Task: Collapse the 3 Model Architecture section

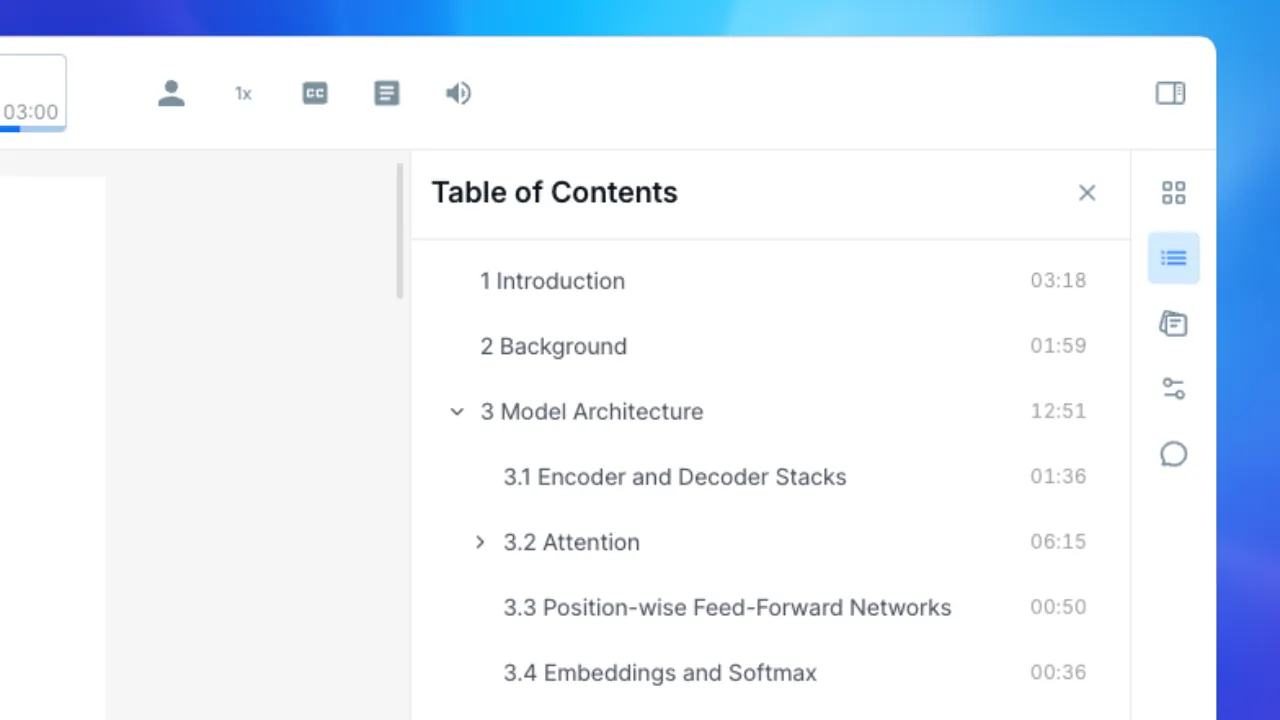Action: pos(457,411)
